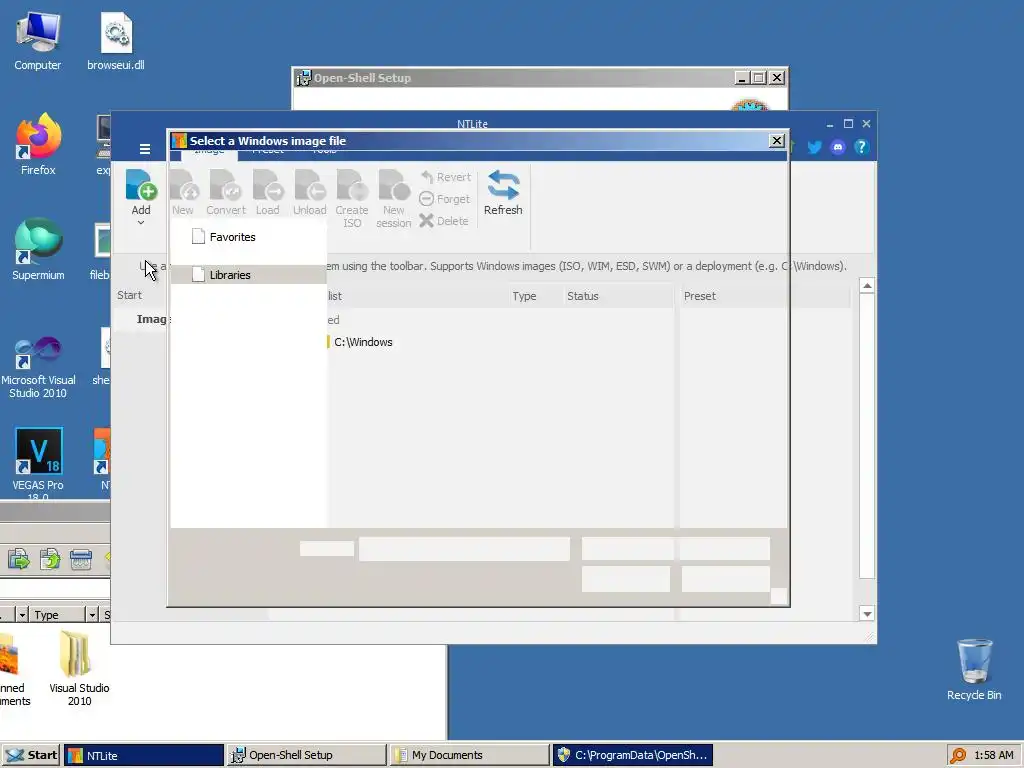Click the scroll down arrow in NTLite
This screenshot has width=1024, height=768.
point(867,614)
